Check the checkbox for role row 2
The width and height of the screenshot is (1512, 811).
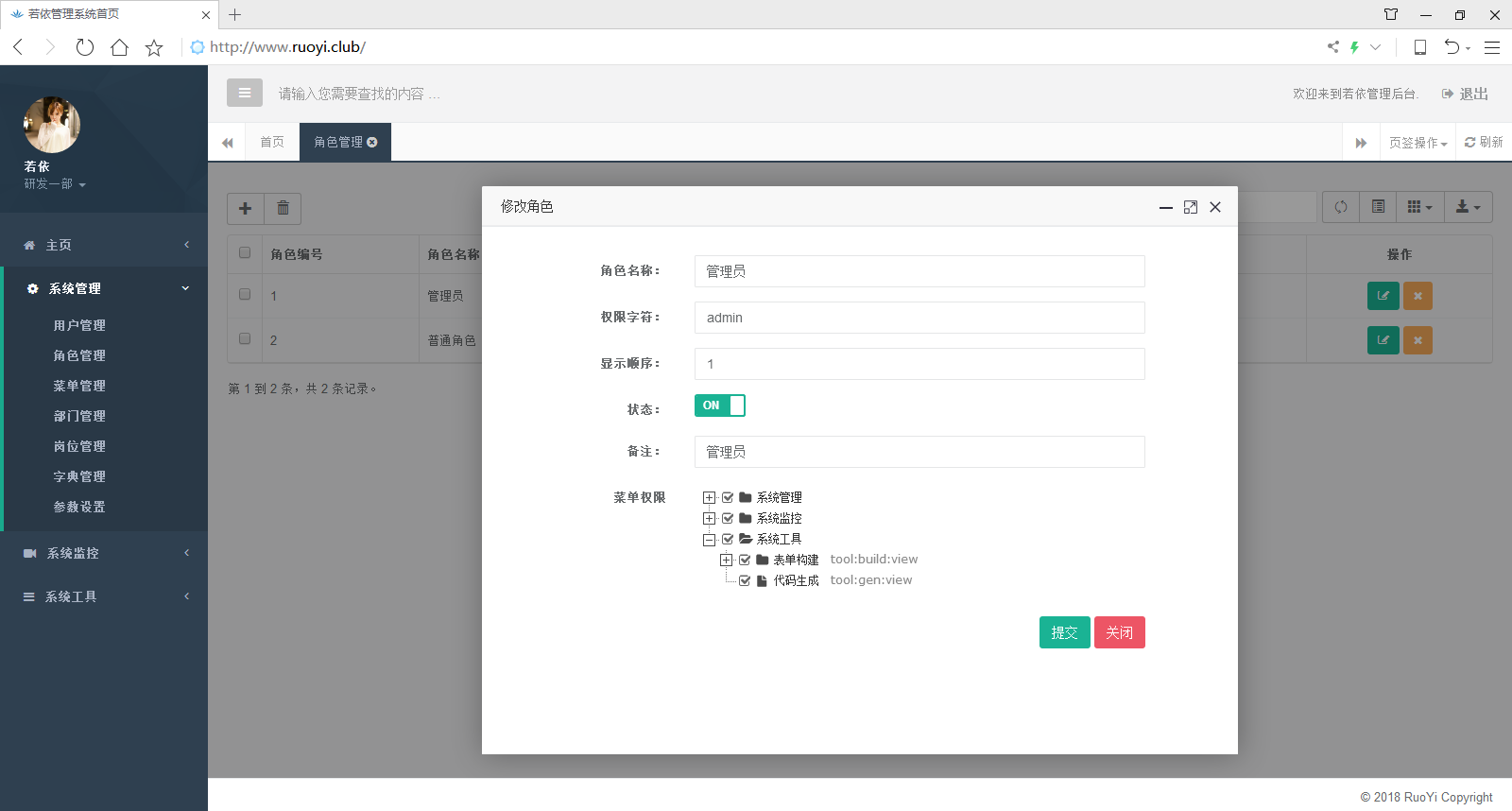245,338
